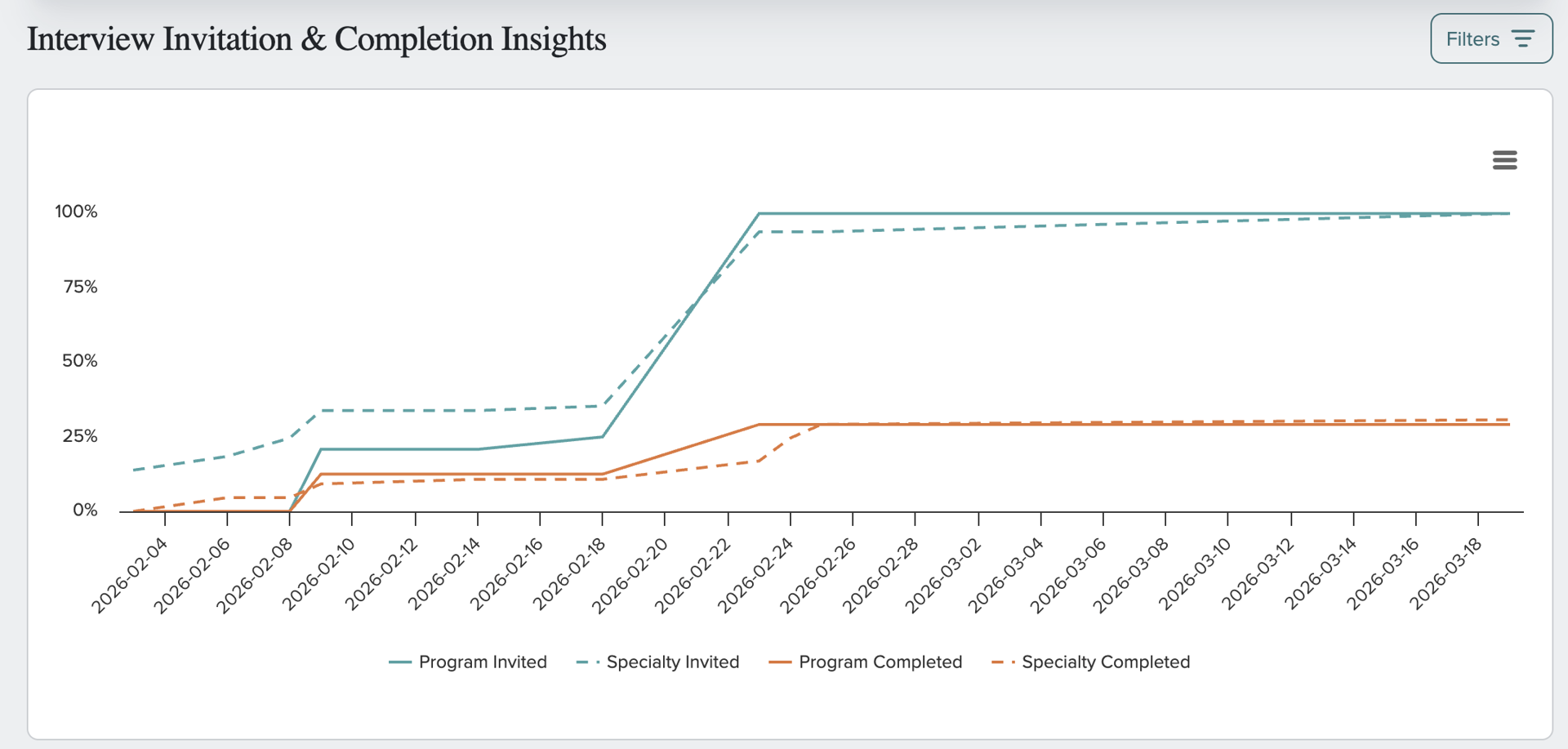
Task: Open the Filters panel button
Action: 1491,38
